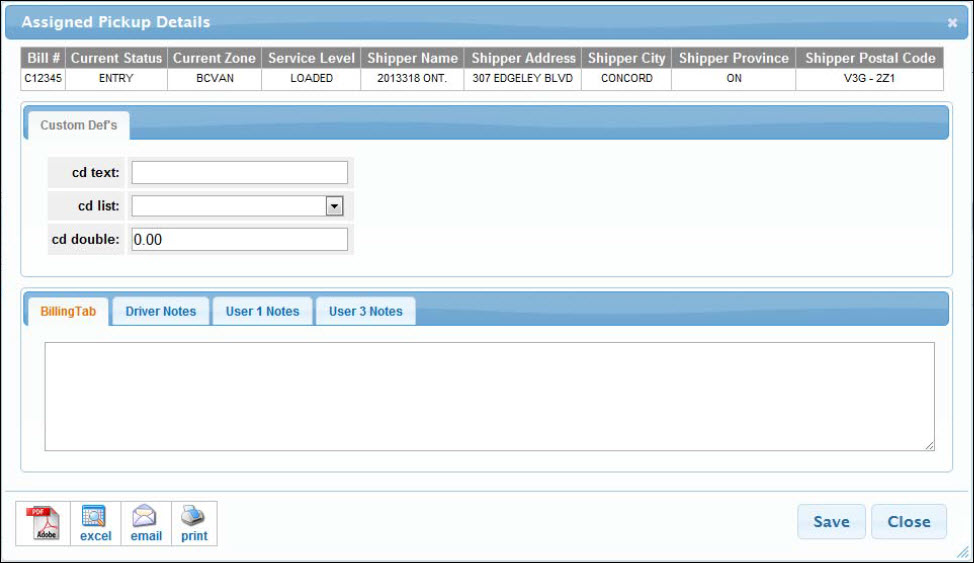
Task: Select the bill number cell C12345
Action: coord(43,79)
